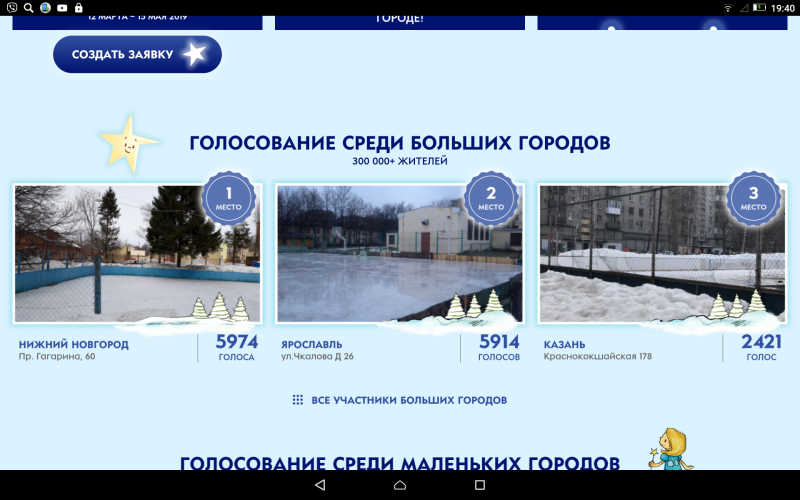Tap the grid icon beside Все участники
The width and height of the screenshot is (800, 500).
coord(298,400)
